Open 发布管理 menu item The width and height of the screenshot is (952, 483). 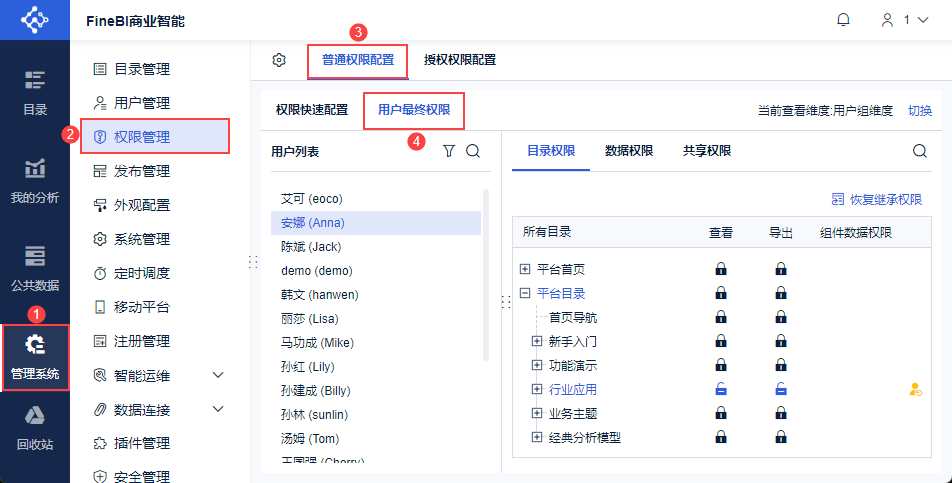point(131,171)
